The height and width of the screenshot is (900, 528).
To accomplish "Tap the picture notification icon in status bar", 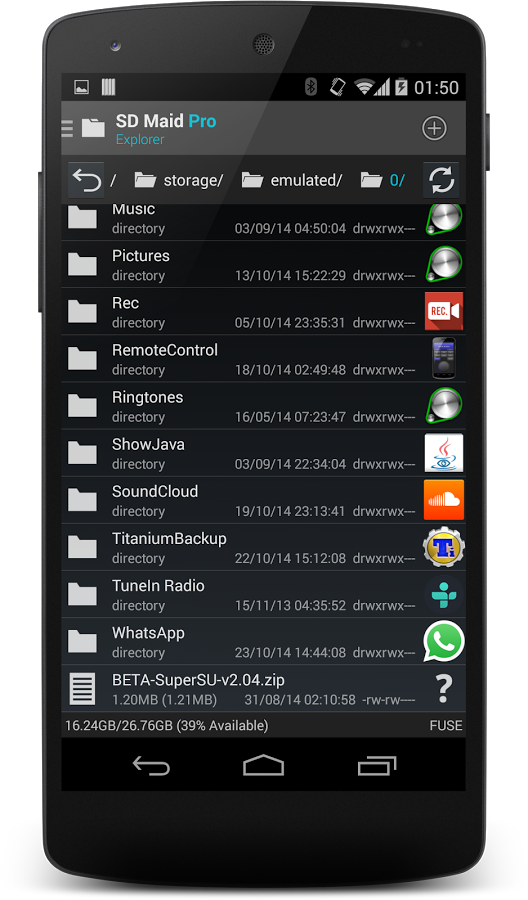I will click(81, 87).
